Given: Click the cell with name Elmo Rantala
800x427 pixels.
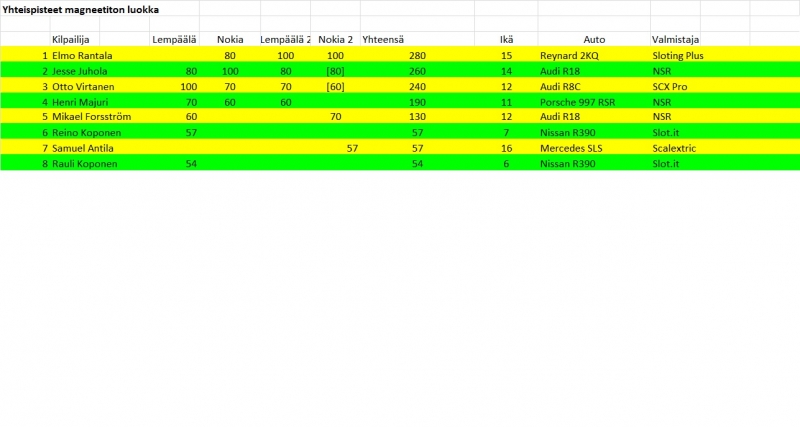Looking at the screenshot, I should tap(82, 56).
